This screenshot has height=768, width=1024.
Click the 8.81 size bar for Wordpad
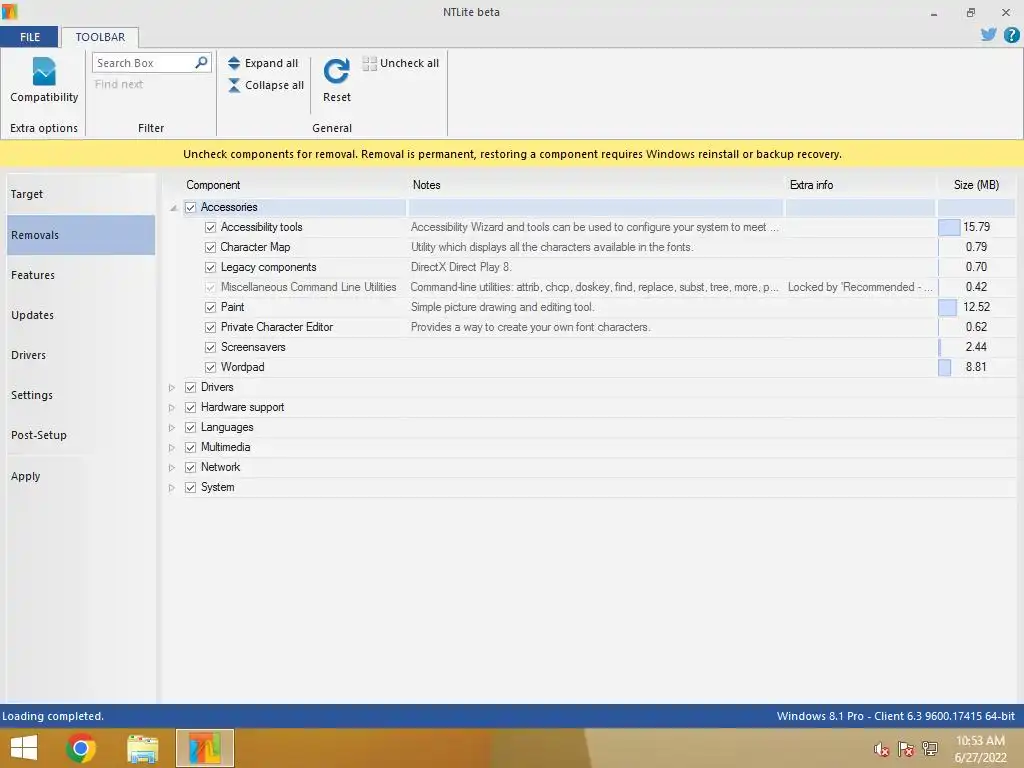[x=944, y=367]
